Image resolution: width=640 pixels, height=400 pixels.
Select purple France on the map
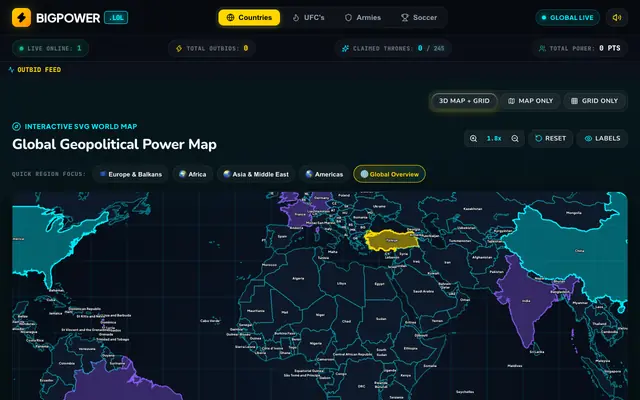299,214
